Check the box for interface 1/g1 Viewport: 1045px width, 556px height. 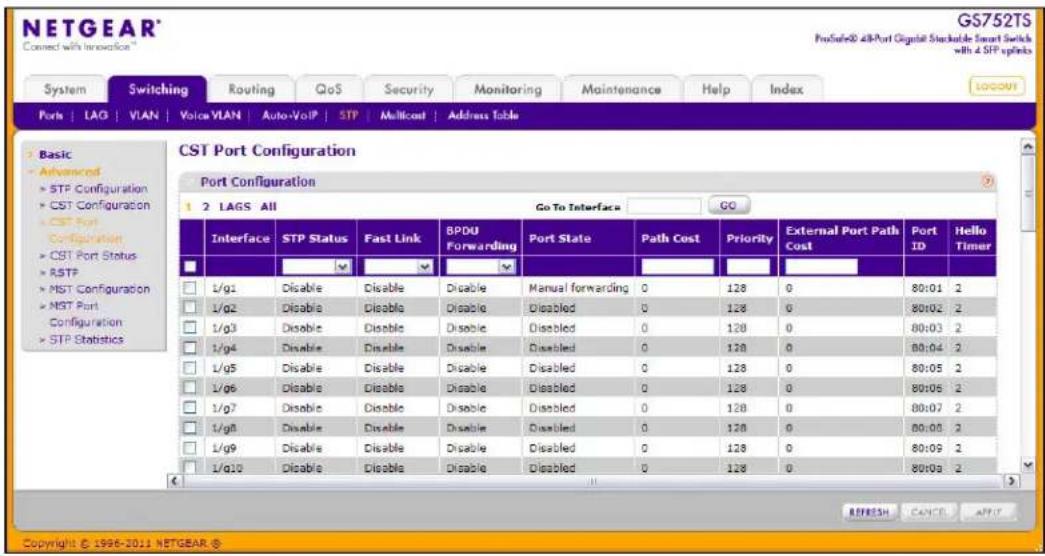click(x=192, y=288)
